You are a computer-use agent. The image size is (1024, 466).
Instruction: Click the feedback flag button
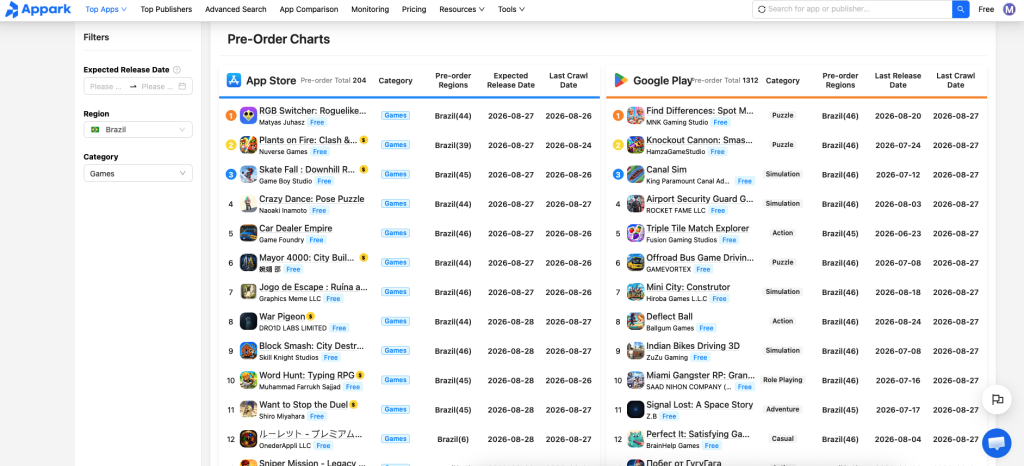click(x=997, y=400)
